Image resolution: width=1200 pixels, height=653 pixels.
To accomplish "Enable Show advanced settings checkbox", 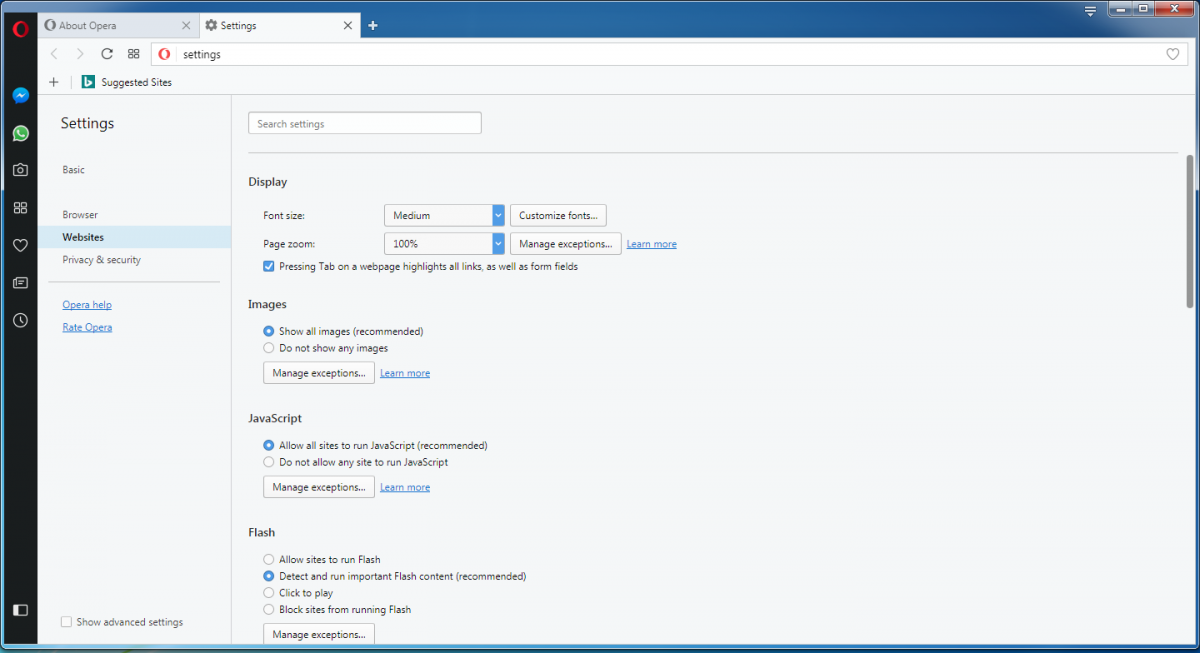I will pos(66,622).
